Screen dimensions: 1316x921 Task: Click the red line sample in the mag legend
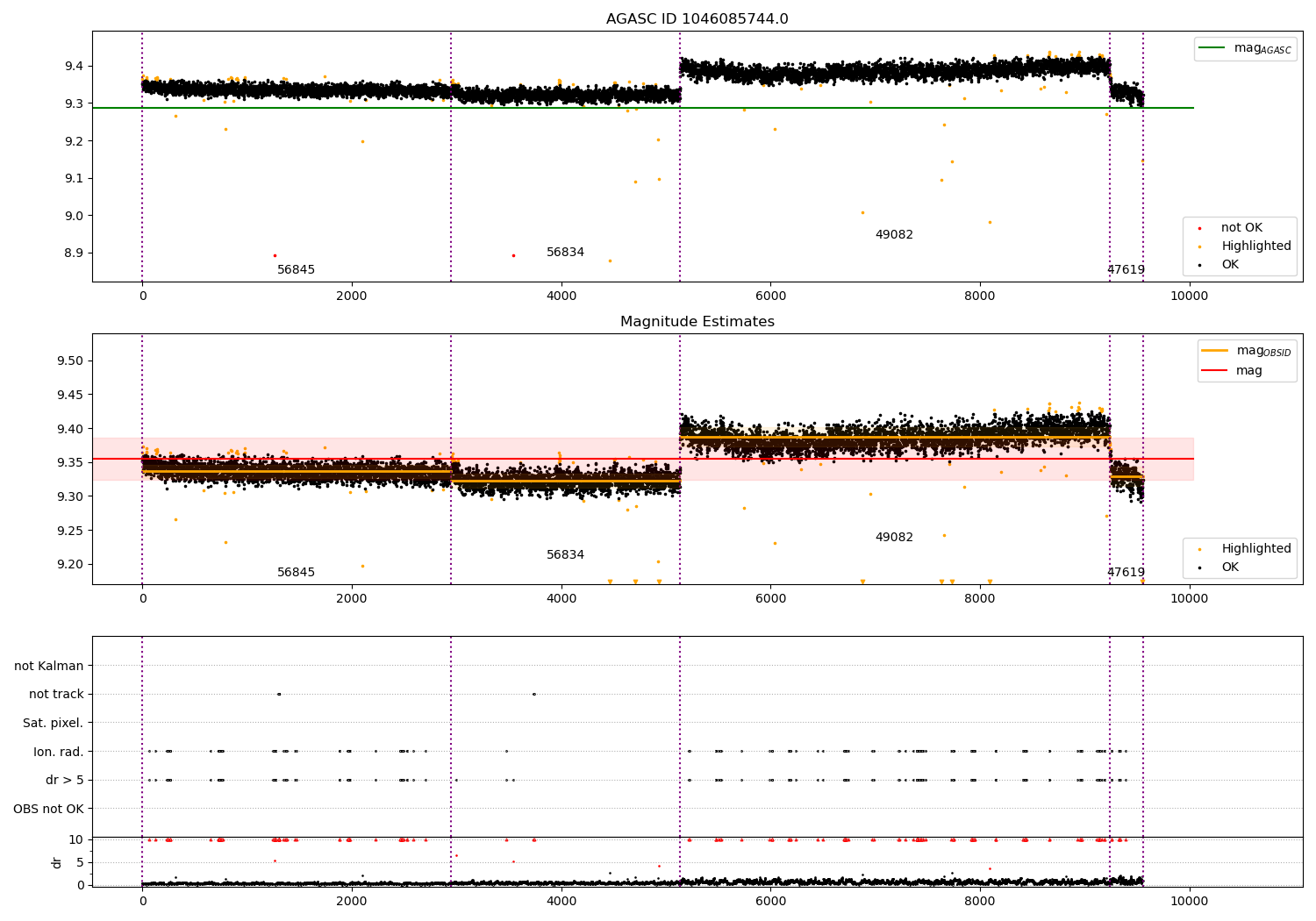tap(1215, 371)
